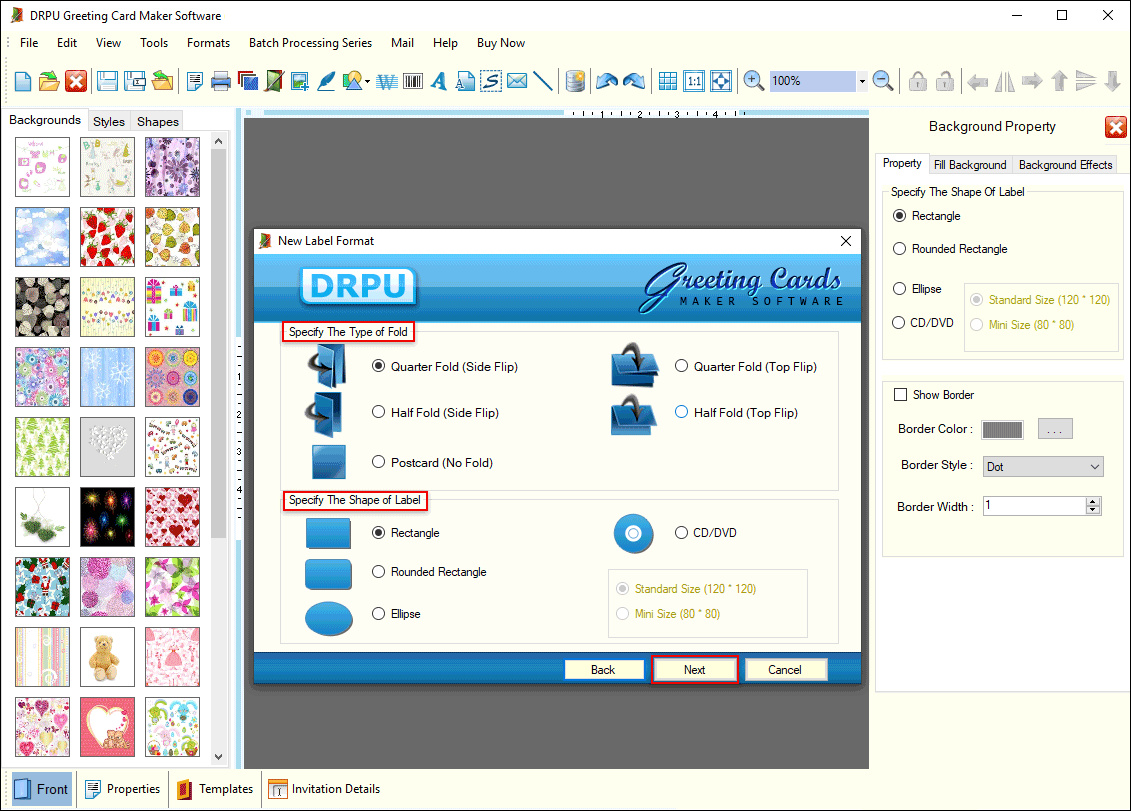Open the File menu
This screenshot has width=1131, height=811.
(29, 43)
